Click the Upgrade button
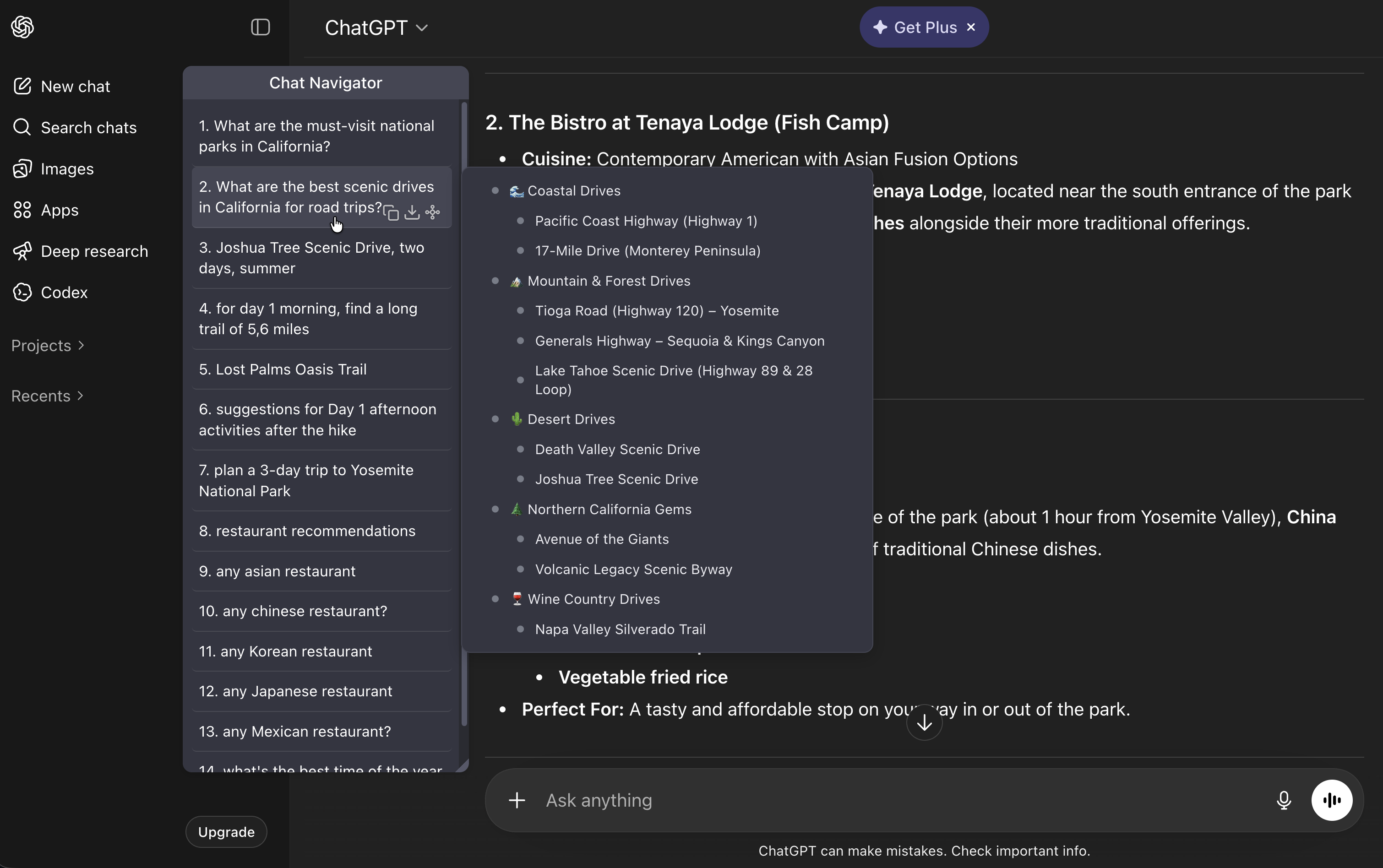The height and width of the screenshot is (868, 1383). click(226, 832)
